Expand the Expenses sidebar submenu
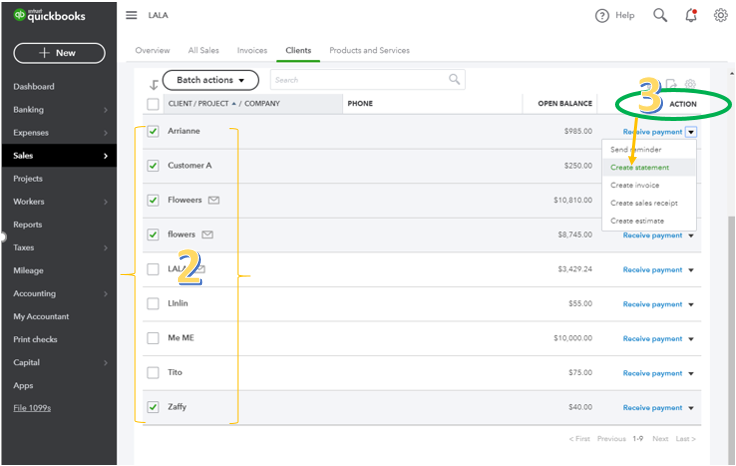736x466 pixels. coord(105,133)
